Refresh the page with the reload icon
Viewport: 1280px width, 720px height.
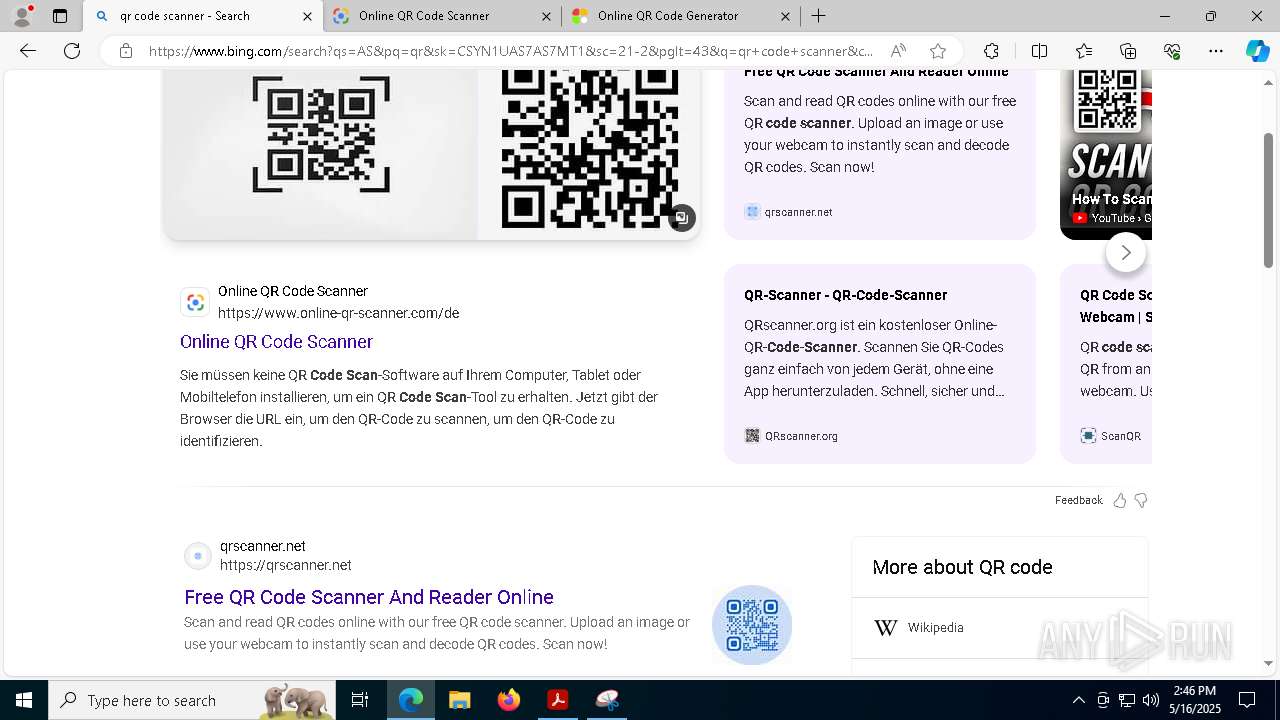72,51
